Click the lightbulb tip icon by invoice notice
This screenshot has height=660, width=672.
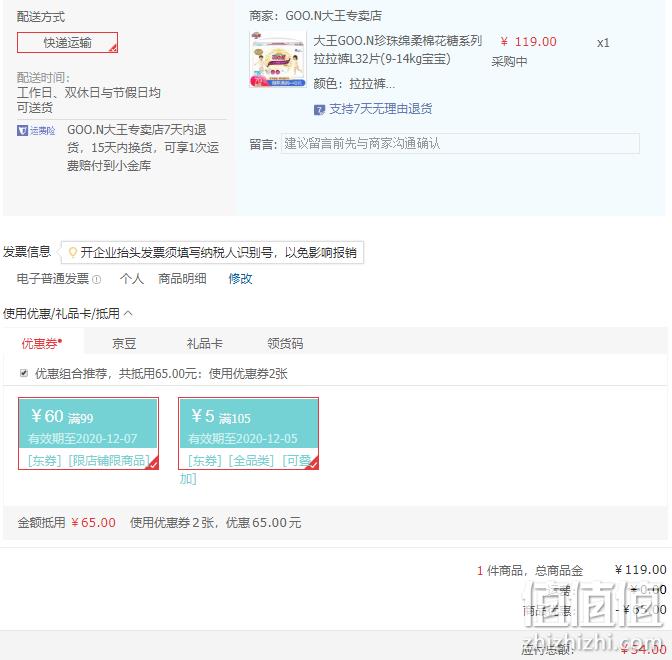[72, 252]
